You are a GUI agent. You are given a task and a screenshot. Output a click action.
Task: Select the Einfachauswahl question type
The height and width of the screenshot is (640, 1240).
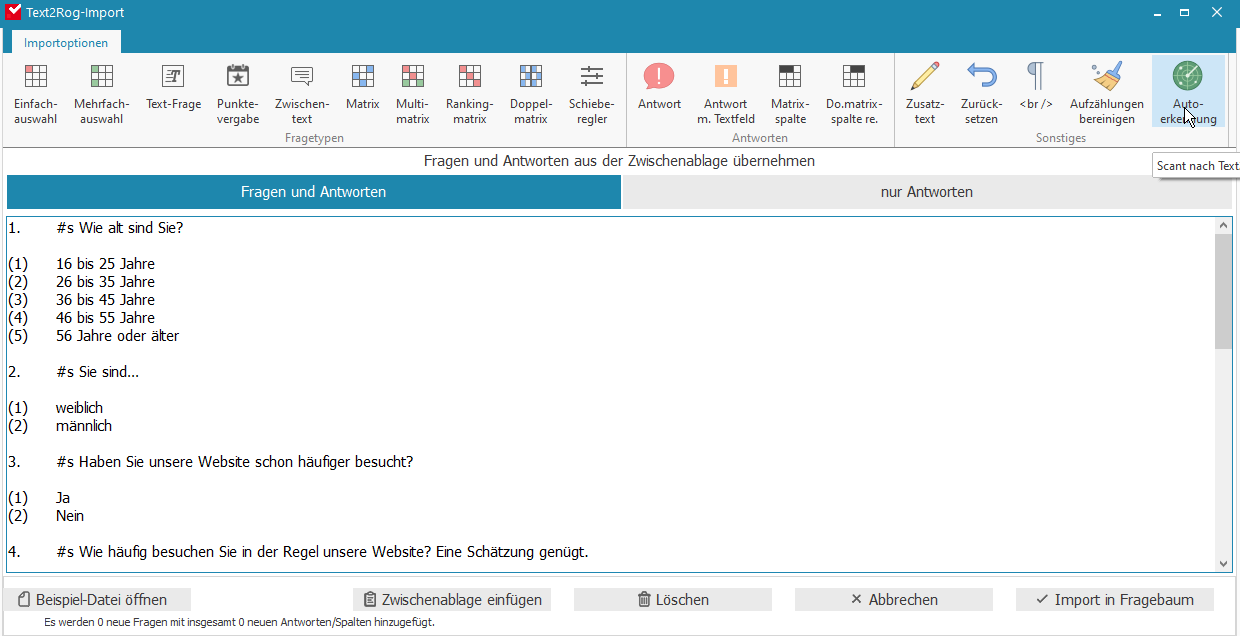click(x=36, y=90)
